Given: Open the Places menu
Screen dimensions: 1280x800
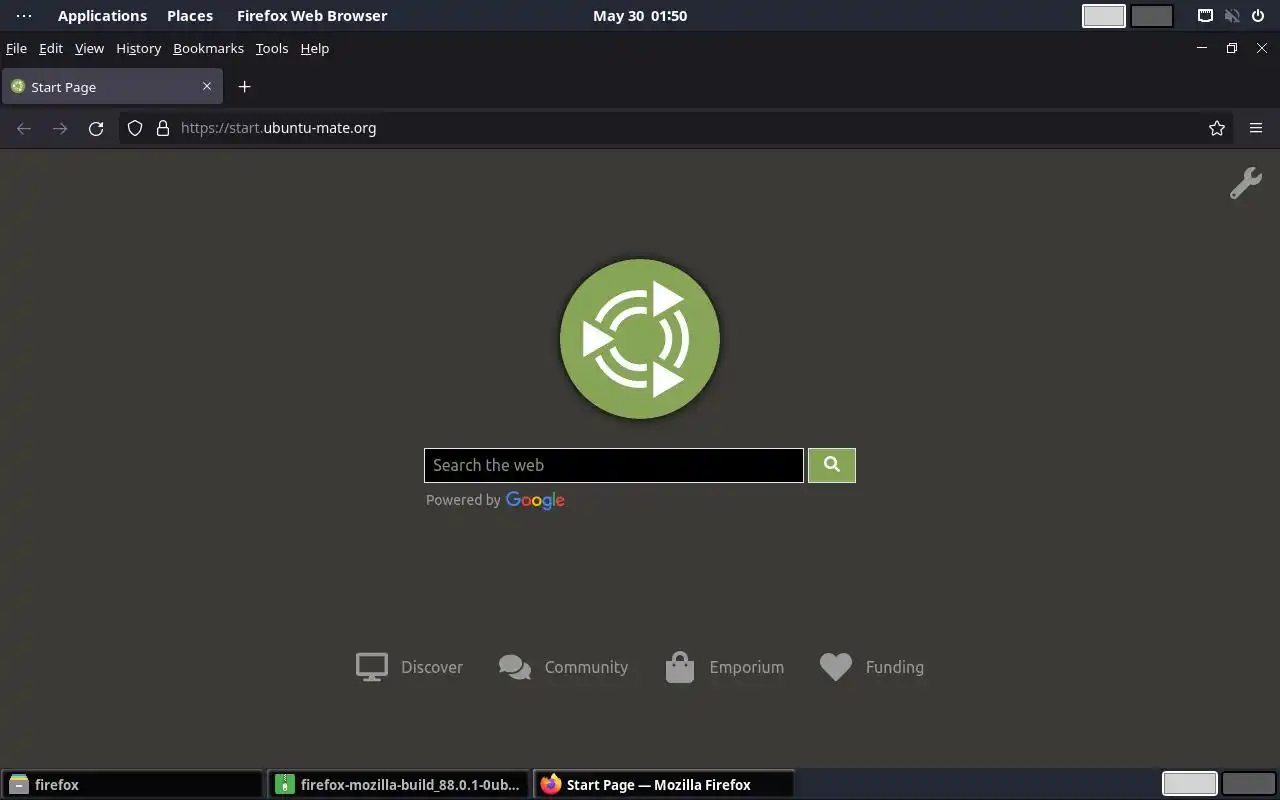Looking at the screenshot, I should pyautogui.click(x=190, y=16).
